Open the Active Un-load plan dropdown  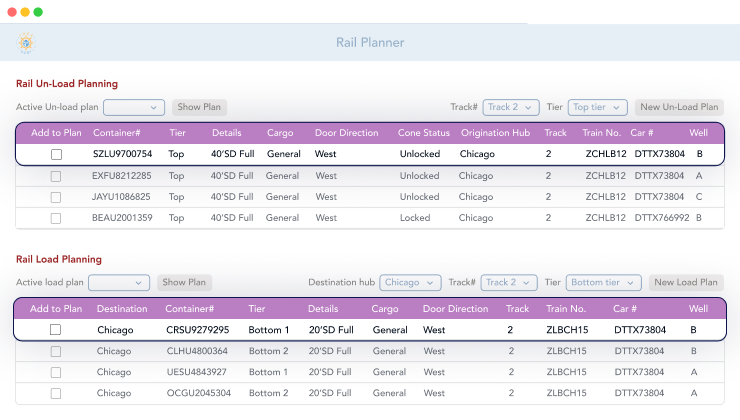[134, 107]
